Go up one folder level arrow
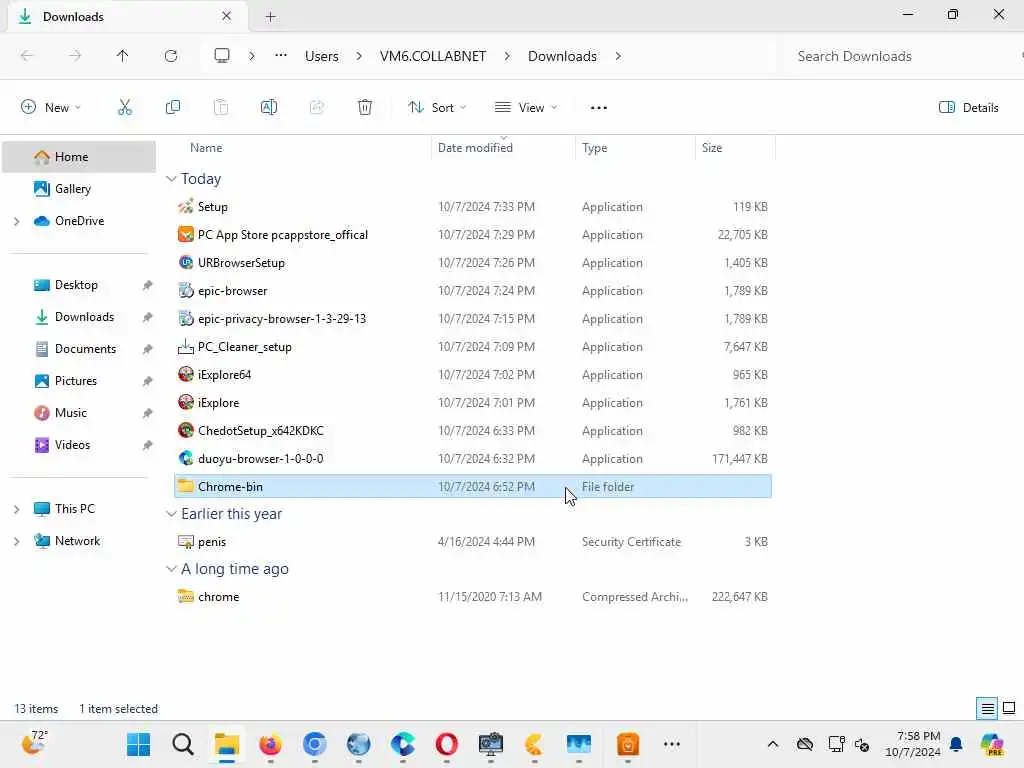1024x768 pixels. coord(122,56)
